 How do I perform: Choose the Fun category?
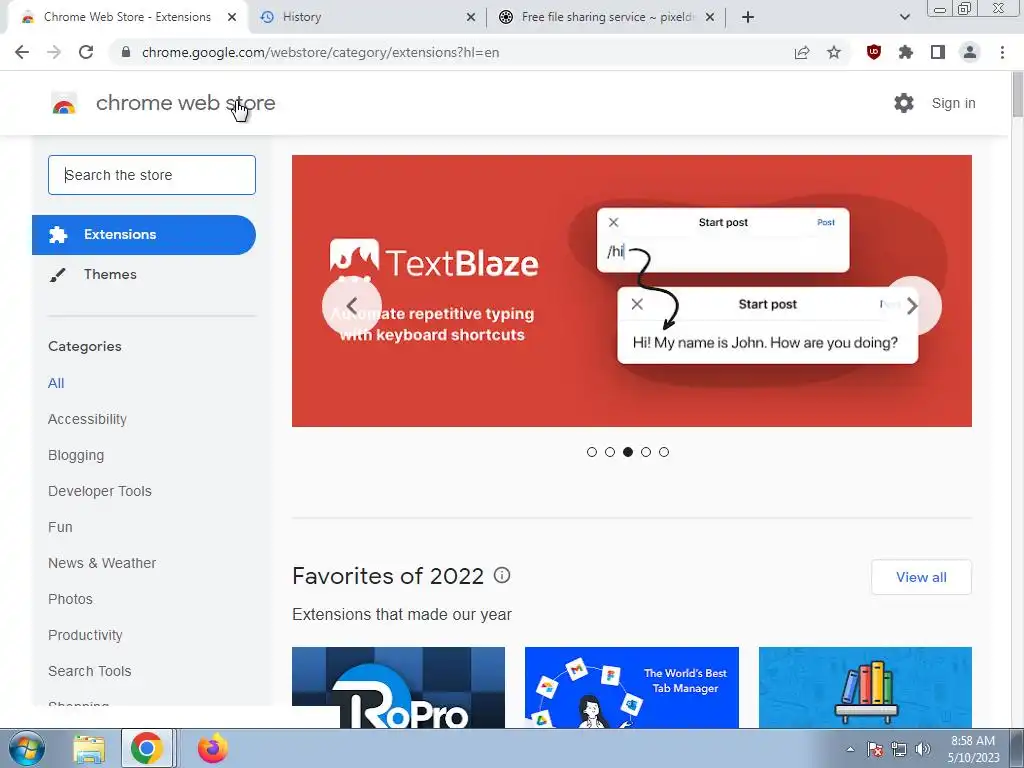[x=60, y=527]
